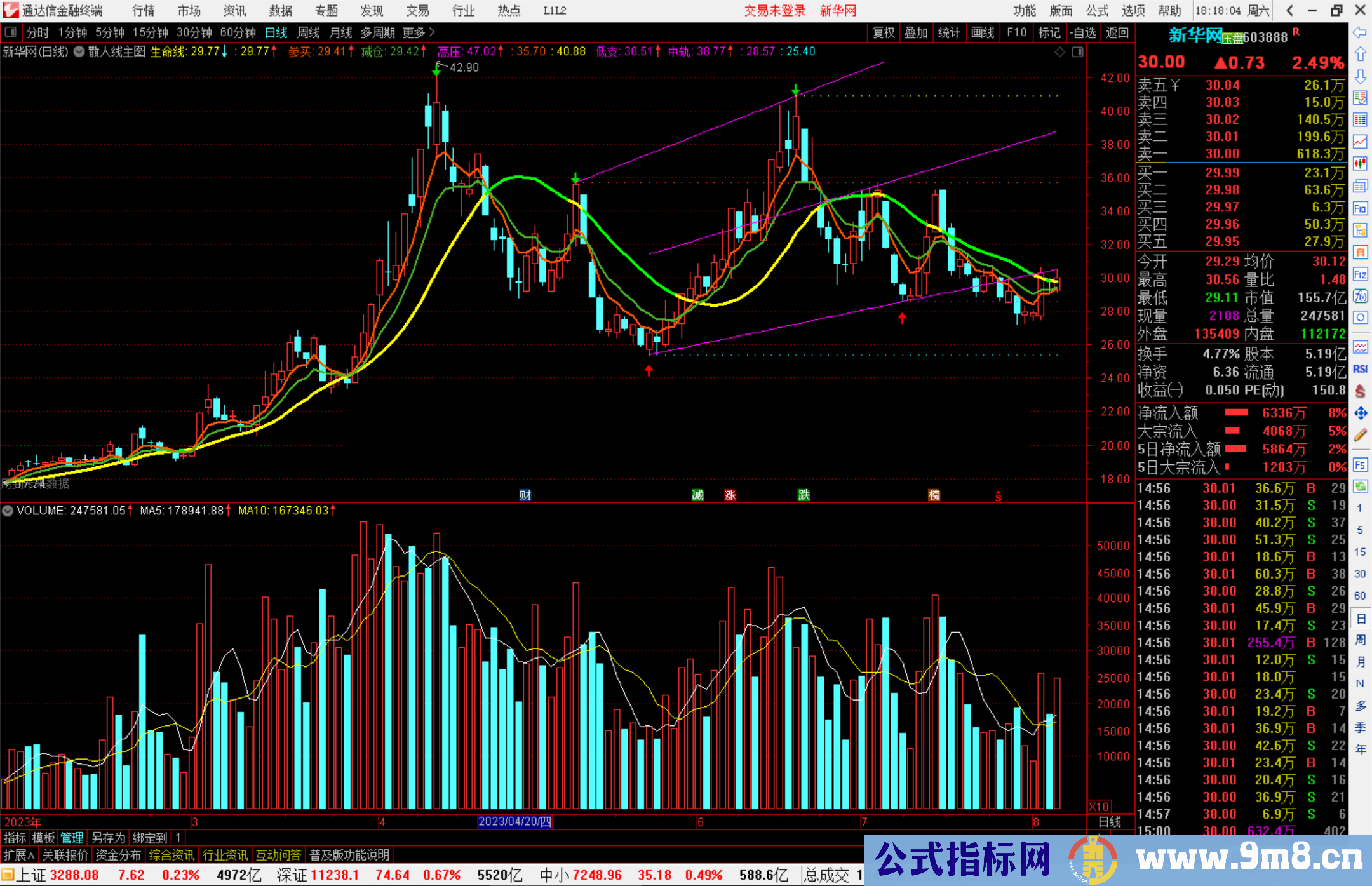This screenshot has width=1372, height=886.
Task: Expand the 散人线主图 indicator dropdown
Action: pos(79,51)
